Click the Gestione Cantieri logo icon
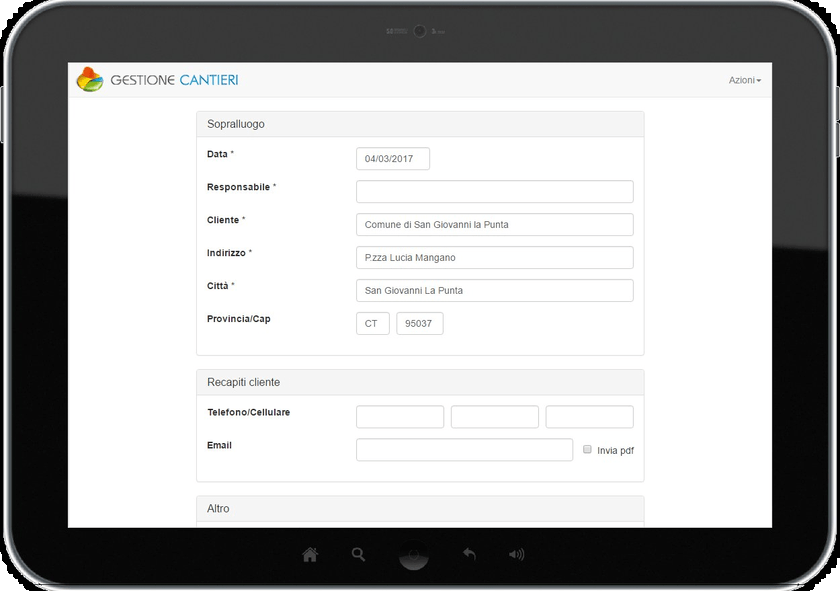The height and width of the screenshot is (591, 840). coord(90,80)
